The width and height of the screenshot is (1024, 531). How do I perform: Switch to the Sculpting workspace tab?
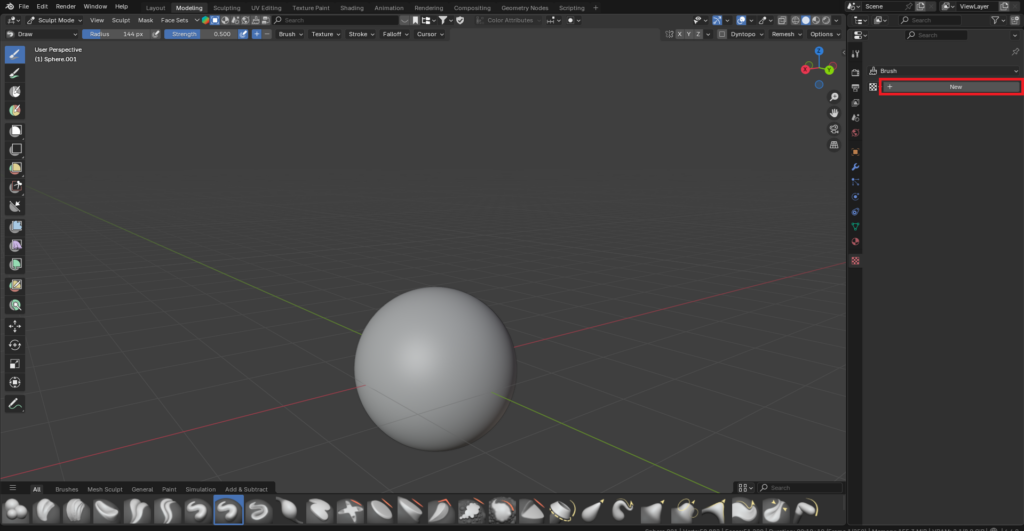pyautogui.click(x=227, y=8)
